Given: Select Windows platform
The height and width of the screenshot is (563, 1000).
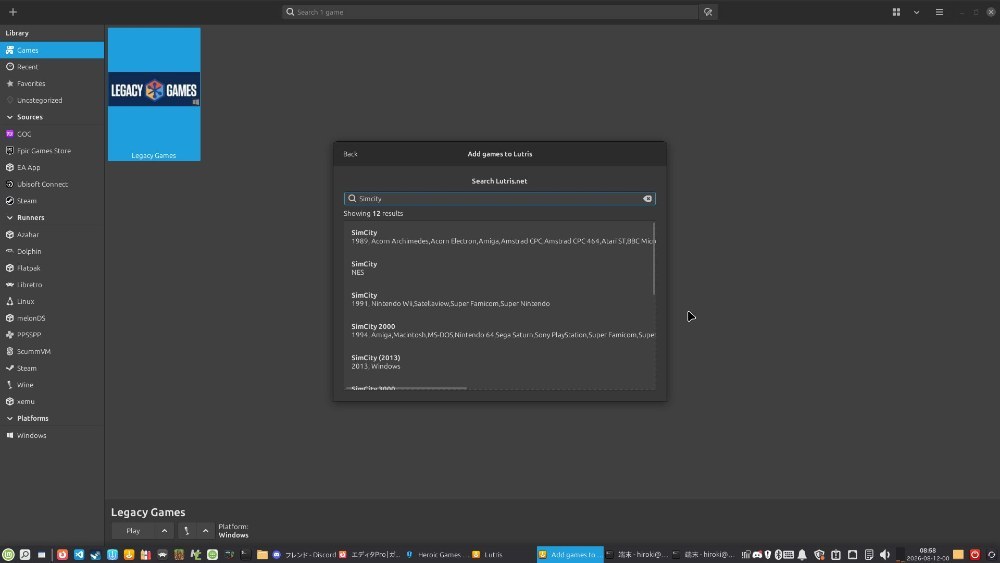Looking at the screenshot, I should (x=52, y=435).
